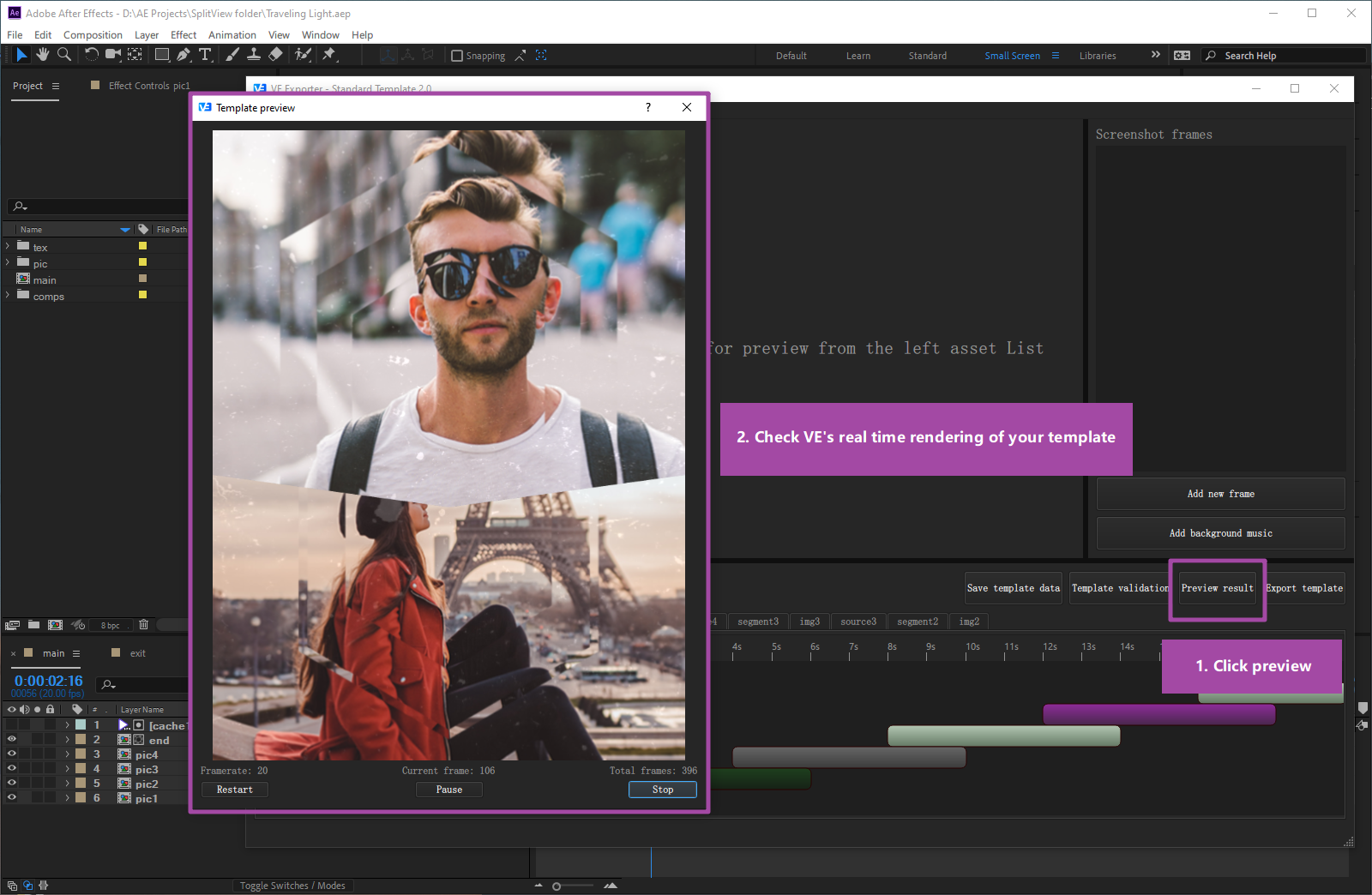
Task: Adjust the timeline zoom slider at bottom
Action: tap(573, 886)
